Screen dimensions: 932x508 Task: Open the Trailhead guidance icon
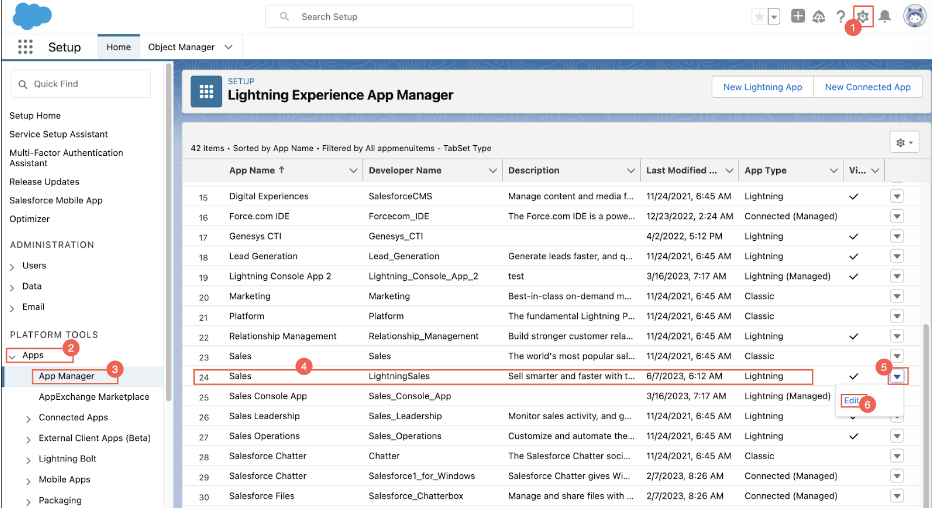818,17
